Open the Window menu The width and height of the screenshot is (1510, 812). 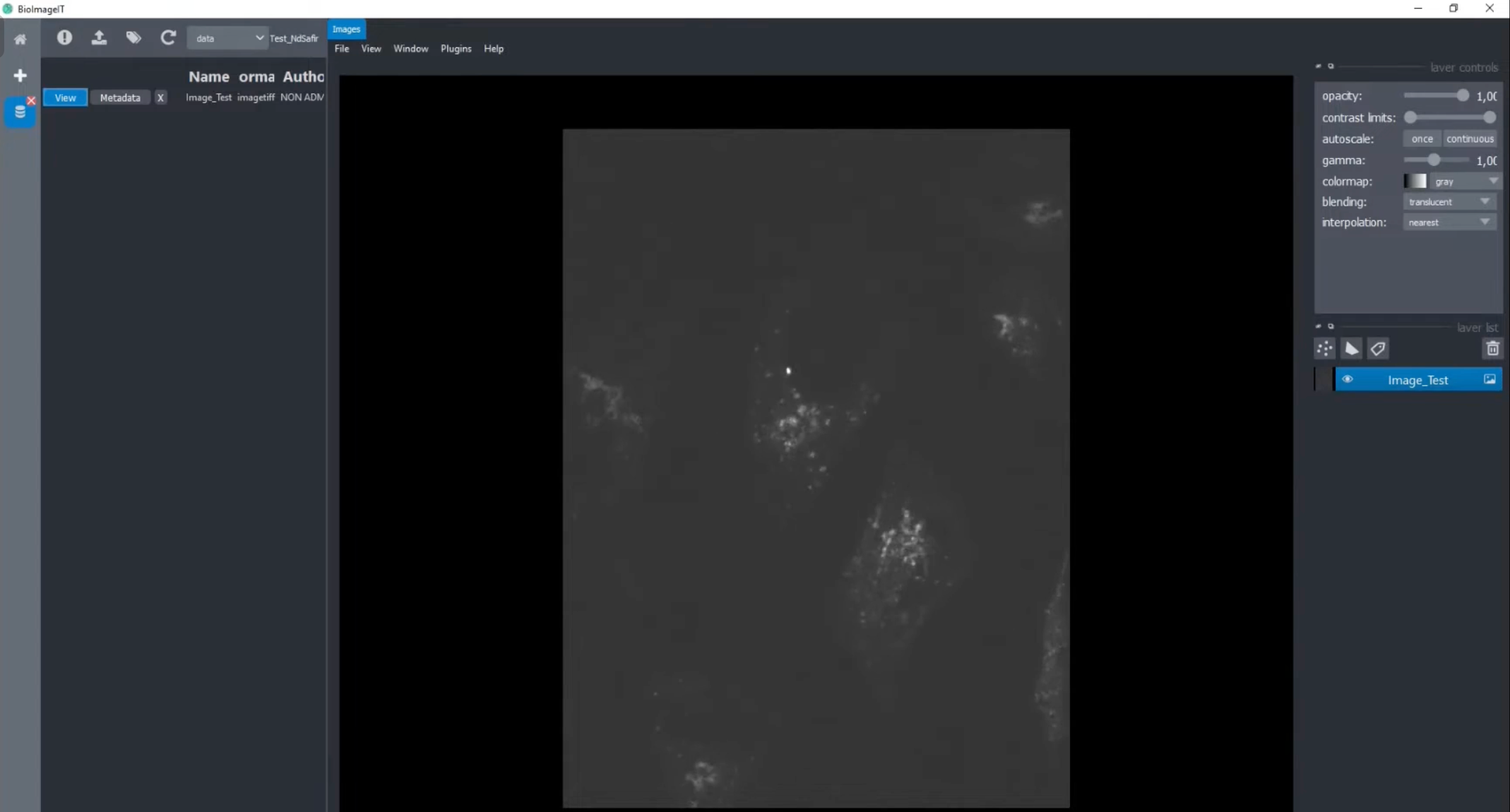tap(410, 49)
